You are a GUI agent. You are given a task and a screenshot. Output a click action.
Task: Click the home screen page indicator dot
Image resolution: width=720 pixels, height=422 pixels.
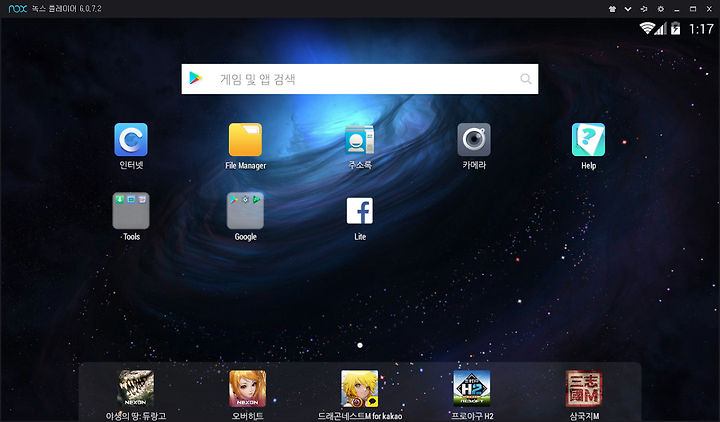coord(360,345)
